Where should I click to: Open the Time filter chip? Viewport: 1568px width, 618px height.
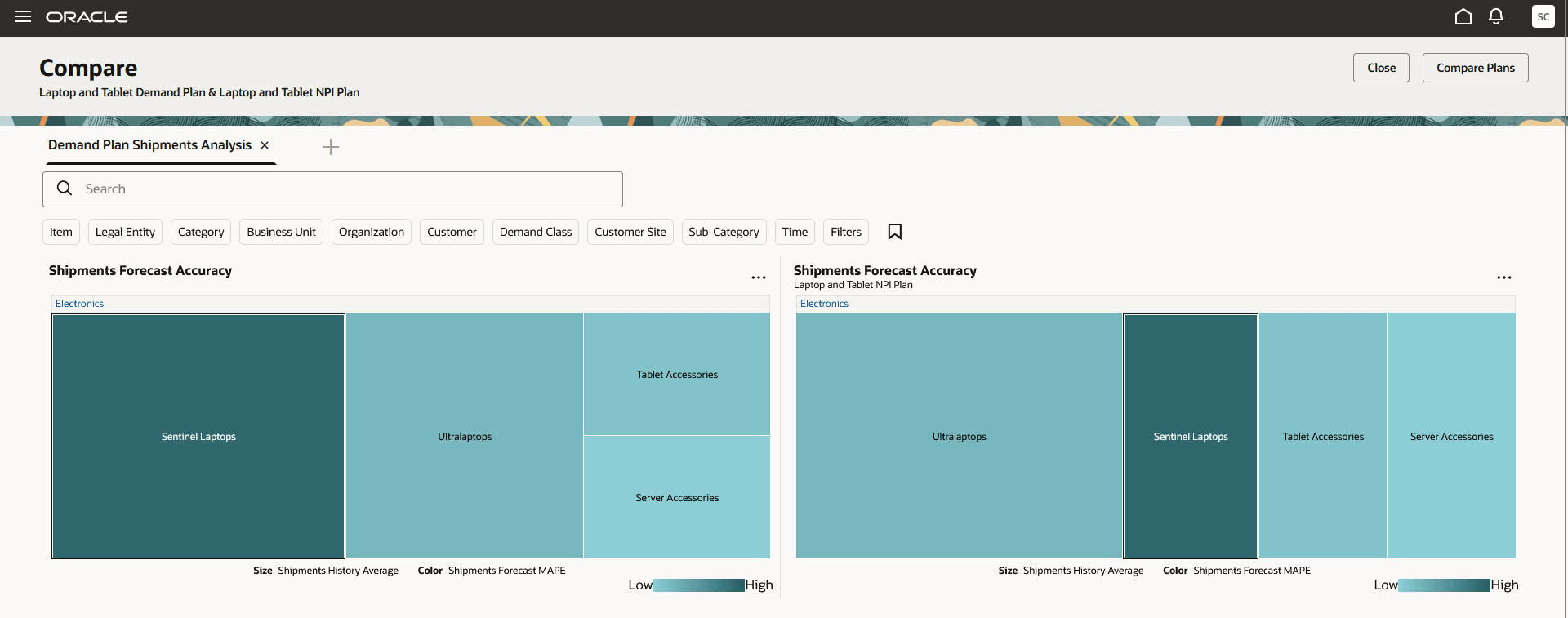click(x=795, y=232)
